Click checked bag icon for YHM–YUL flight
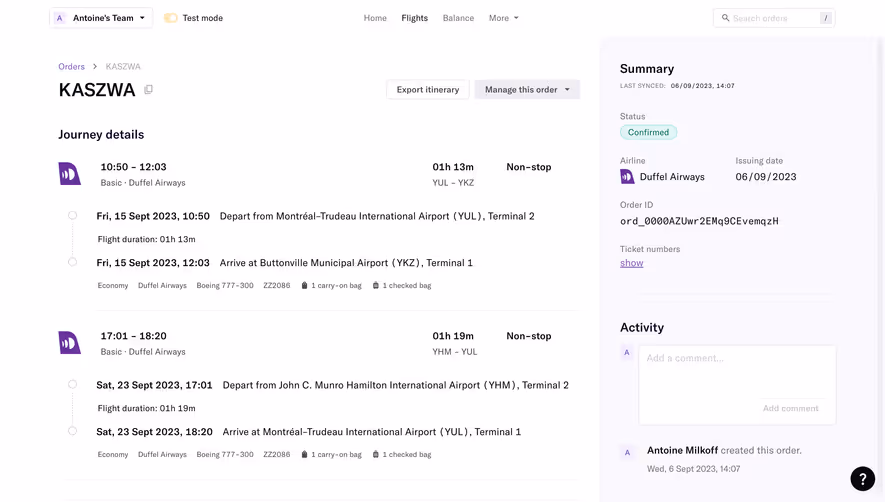 coord(375,454)
